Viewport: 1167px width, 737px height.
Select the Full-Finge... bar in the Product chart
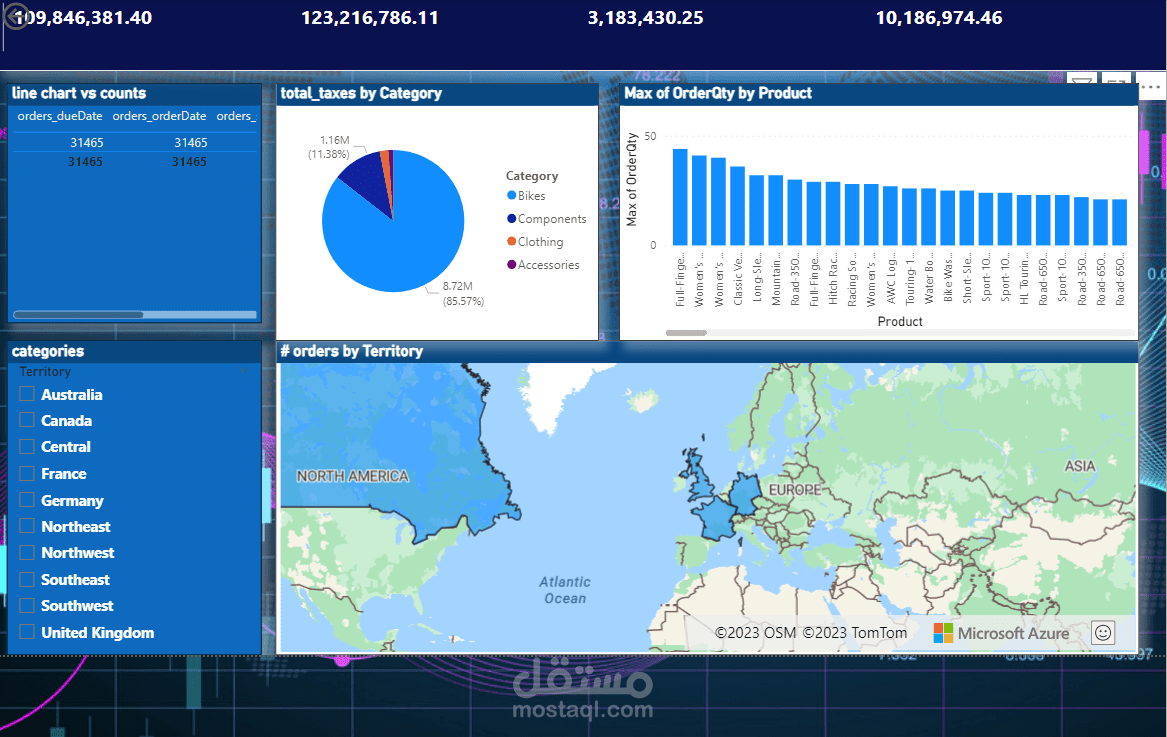click(x=680, y=195)
